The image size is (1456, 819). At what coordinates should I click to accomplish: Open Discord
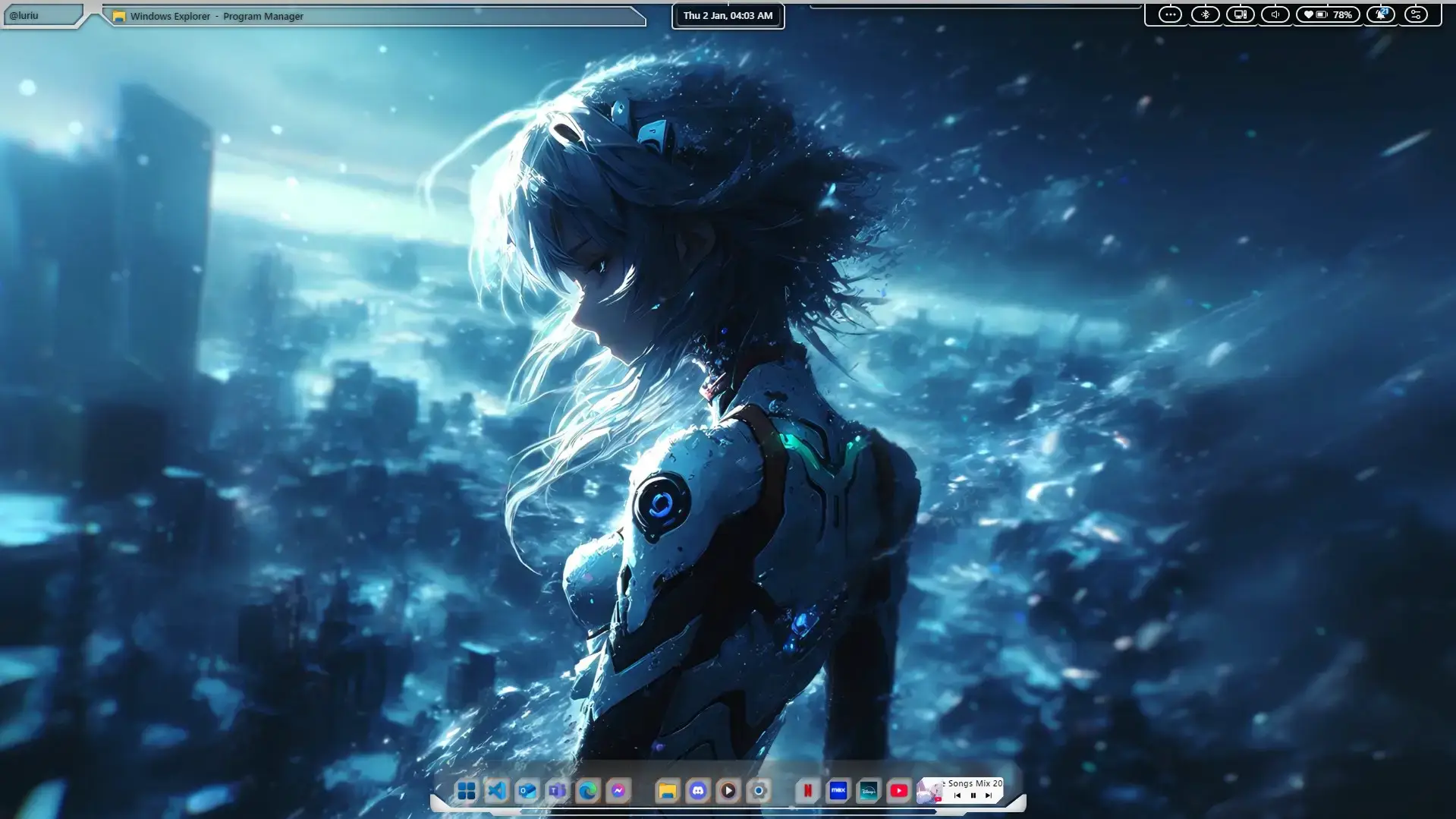(698, 791)
